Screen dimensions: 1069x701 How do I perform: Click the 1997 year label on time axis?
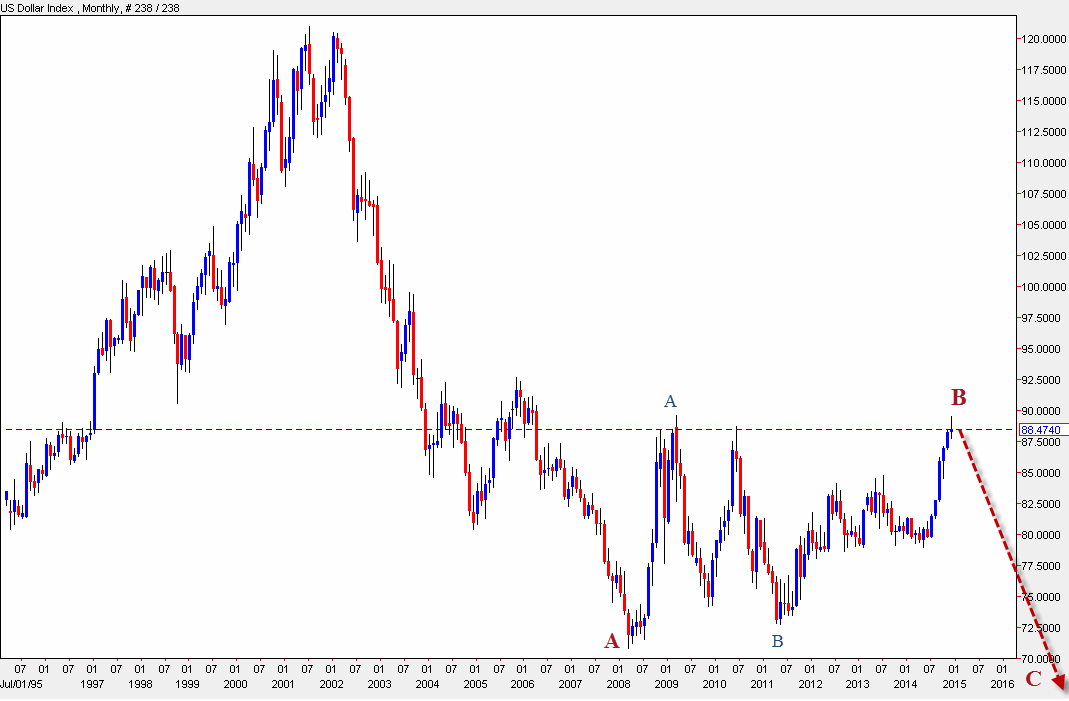tap(92, 685)
